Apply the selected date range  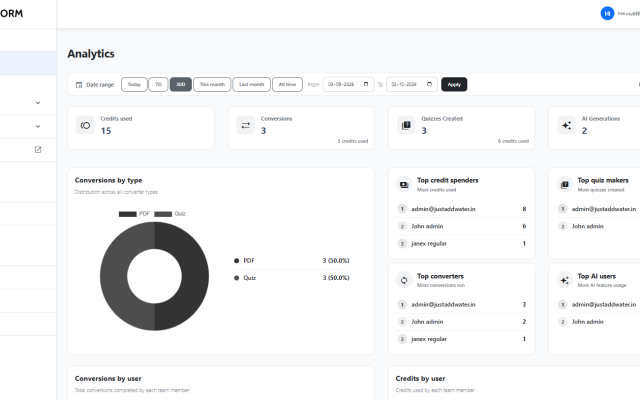pyautogui.click(x=454, y=84)
